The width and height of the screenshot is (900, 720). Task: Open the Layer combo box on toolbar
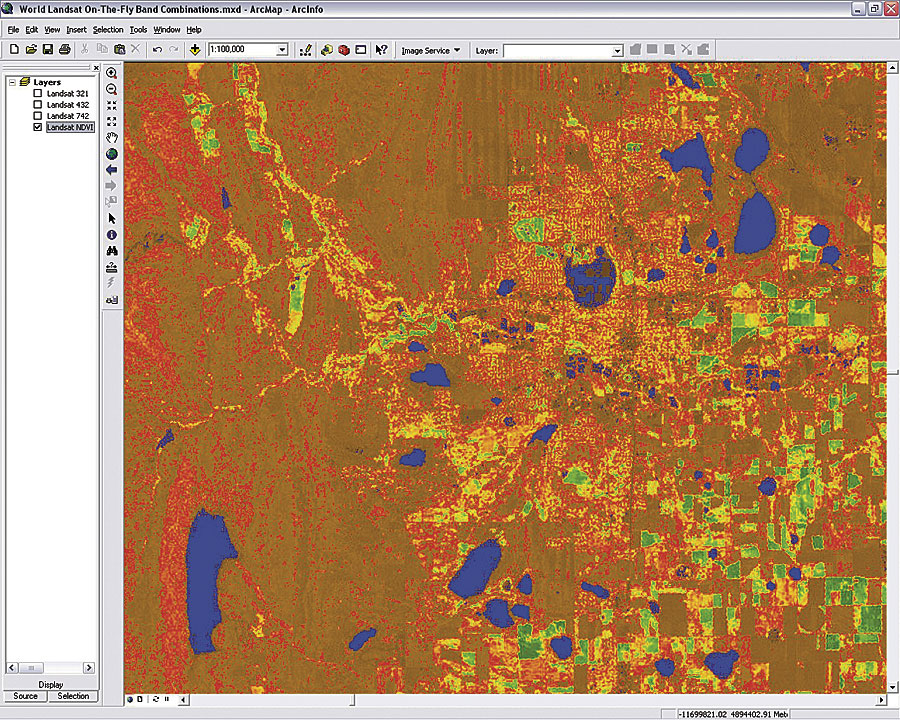pos(617,49)
